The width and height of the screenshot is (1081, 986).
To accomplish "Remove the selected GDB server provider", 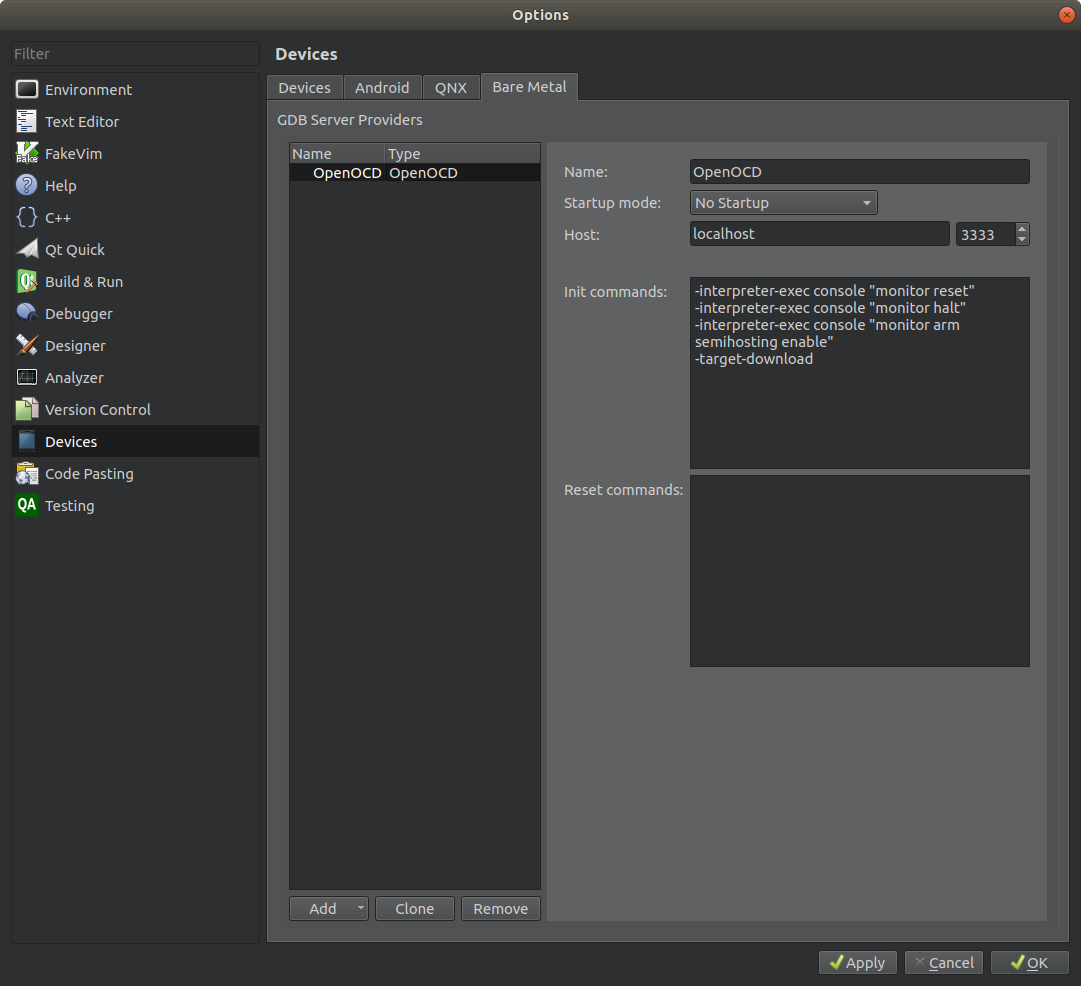I will click(501, 909).
